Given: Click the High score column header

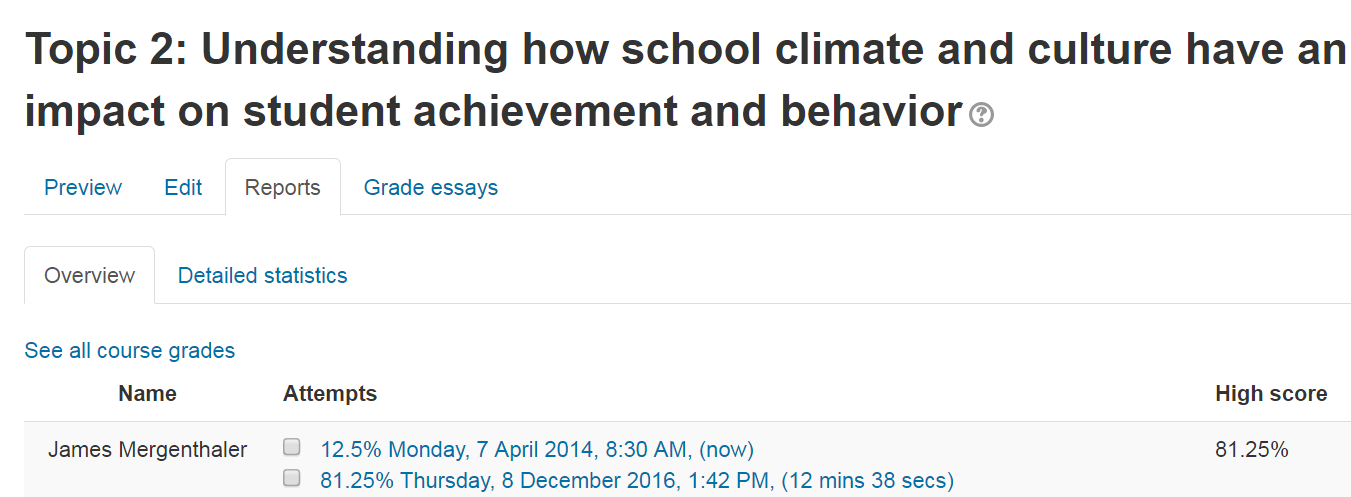Looking at the screenshot, I should click(1271, 394).
